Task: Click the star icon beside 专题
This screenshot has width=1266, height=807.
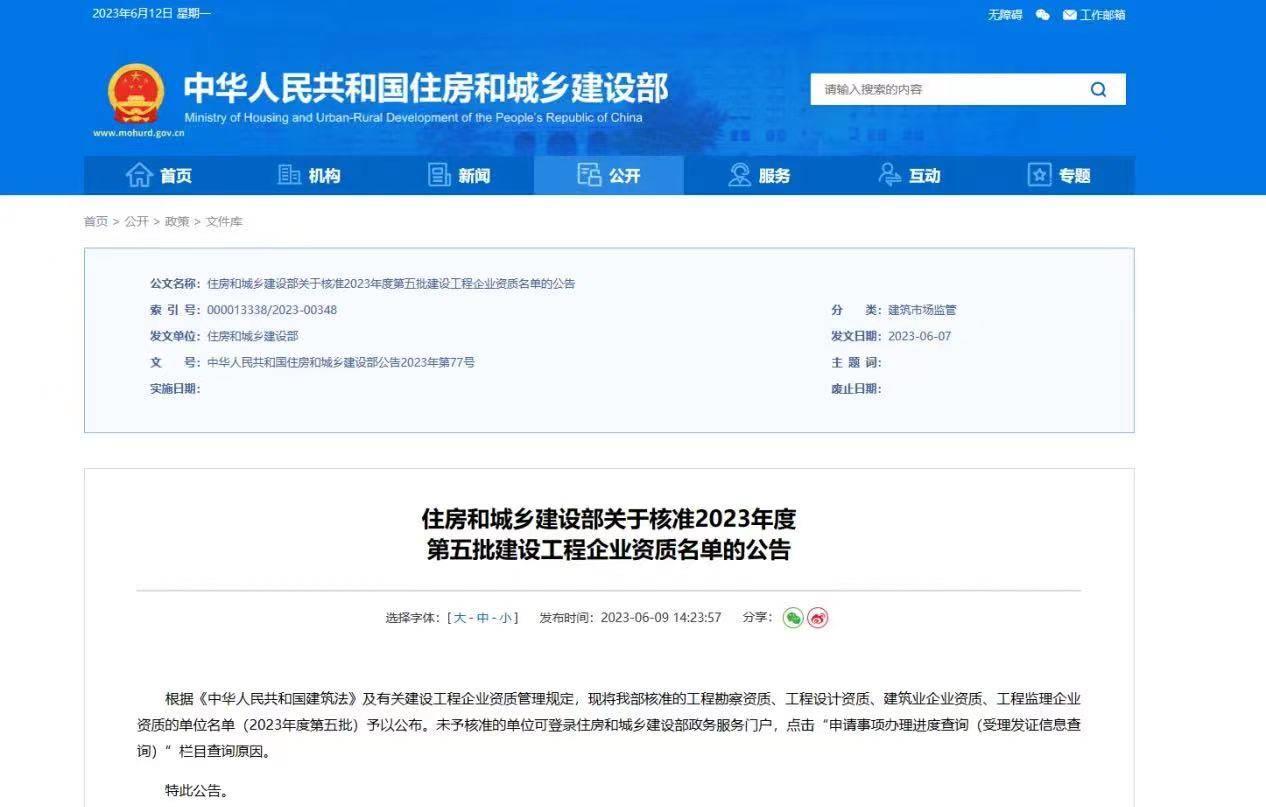Action: 1038,175
